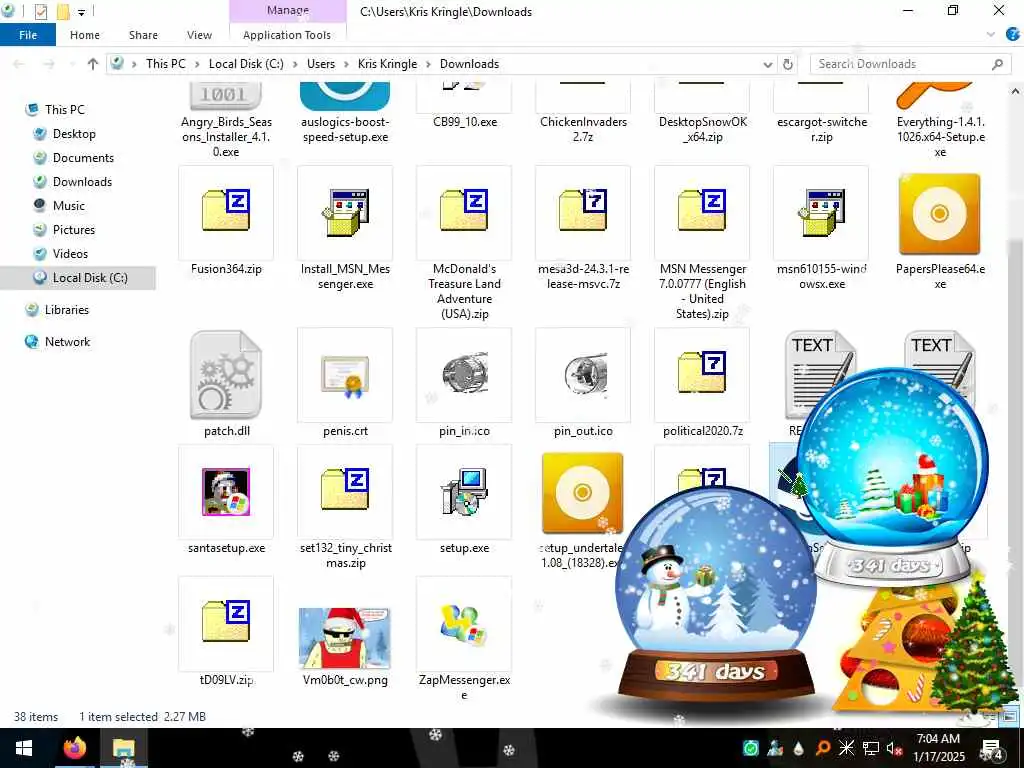Switch to the Share ribbon tab

143,35
